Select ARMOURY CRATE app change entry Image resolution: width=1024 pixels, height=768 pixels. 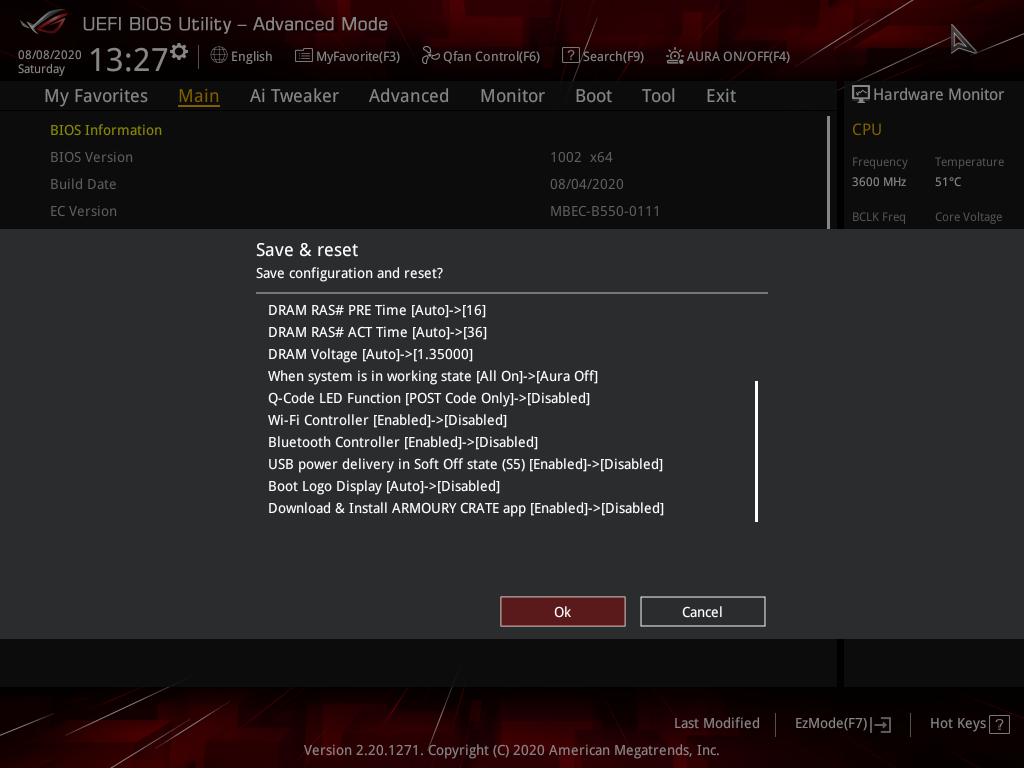click(x=466, y=508)
